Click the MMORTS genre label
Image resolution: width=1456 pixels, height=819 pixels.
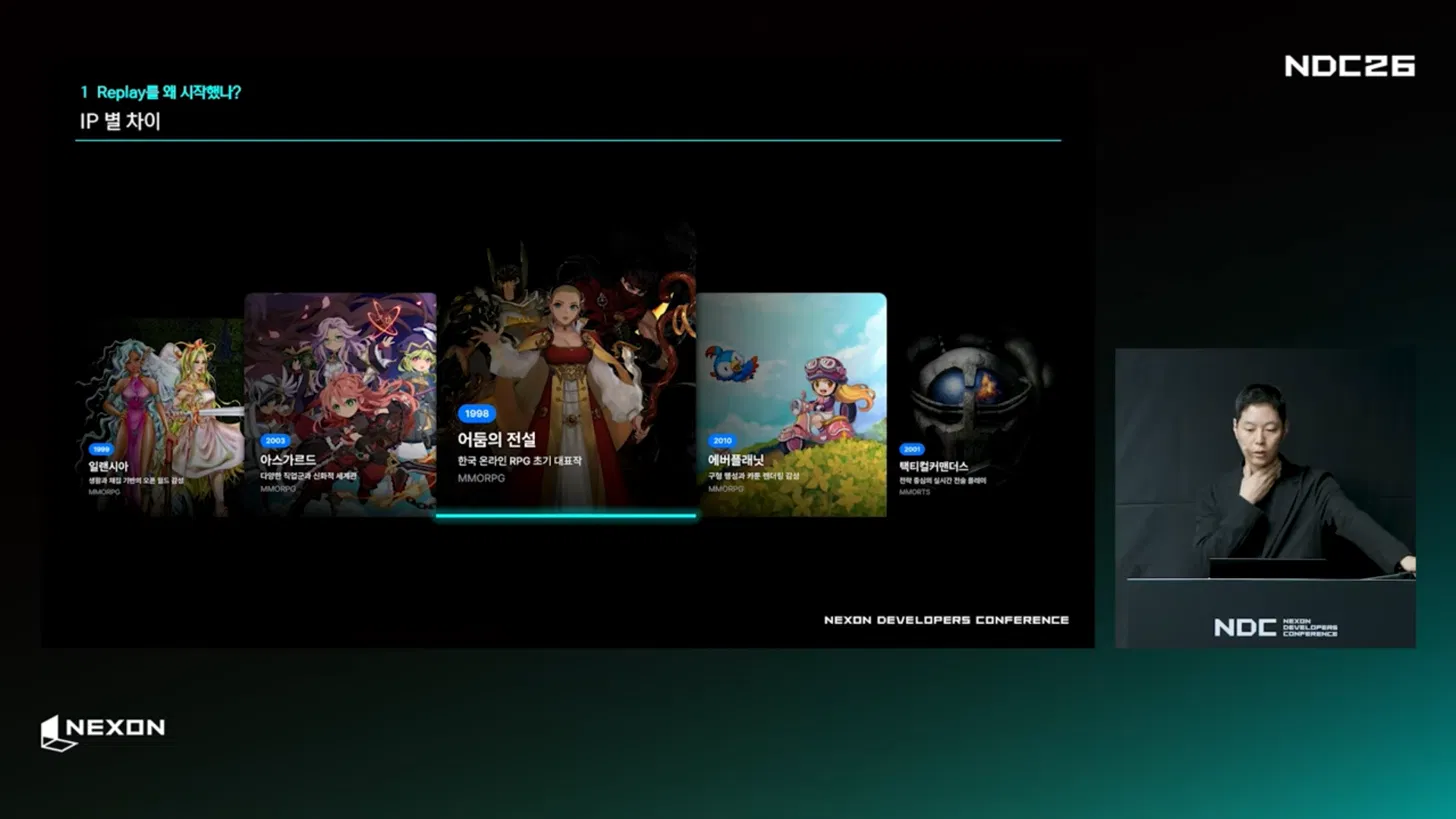[x=914, y=492]
